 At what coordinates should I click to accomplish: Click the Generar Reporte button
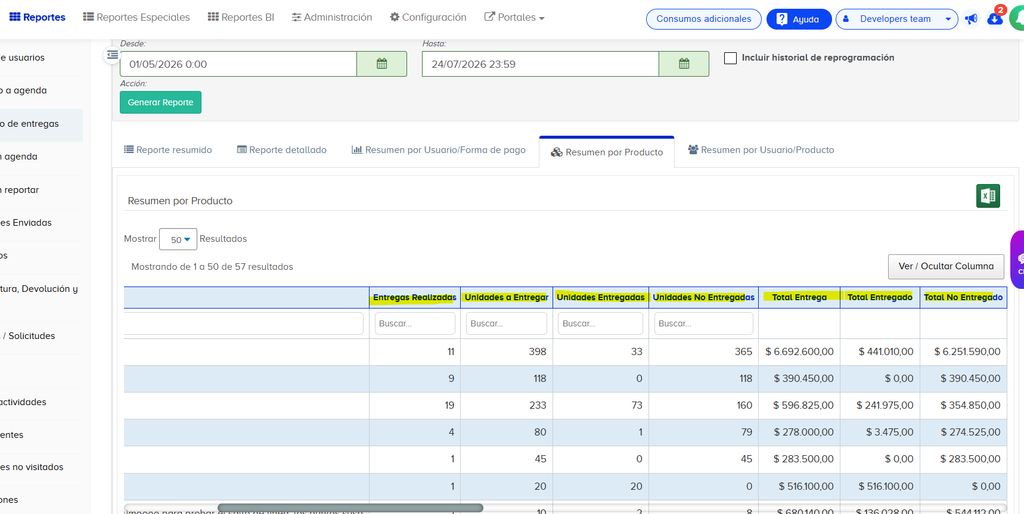161,103
